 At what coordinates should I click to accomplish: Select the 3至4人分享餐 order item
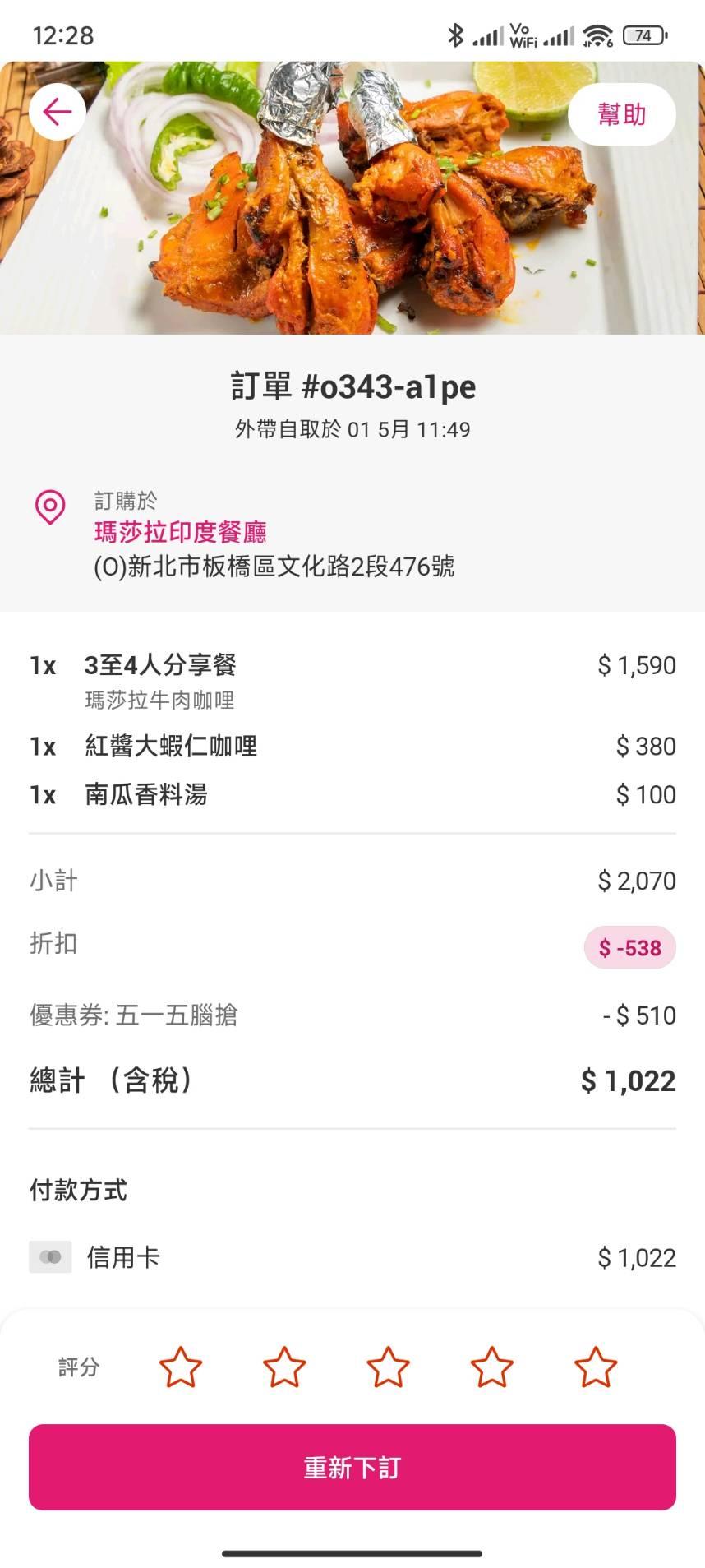[160, 665]
